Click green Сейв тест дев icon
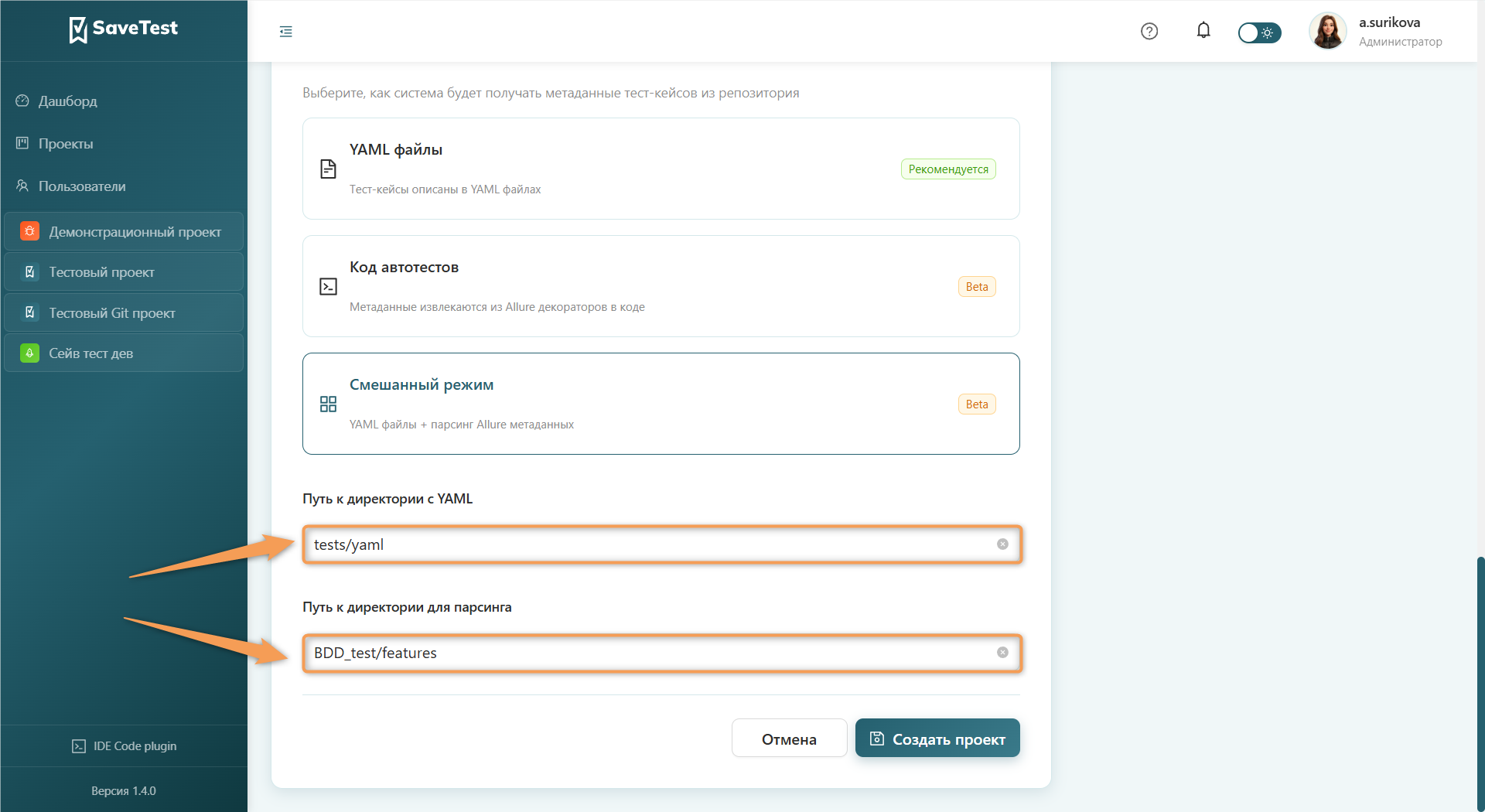Viewport: 1485px width, 812px height. click(x=29, y=353)
